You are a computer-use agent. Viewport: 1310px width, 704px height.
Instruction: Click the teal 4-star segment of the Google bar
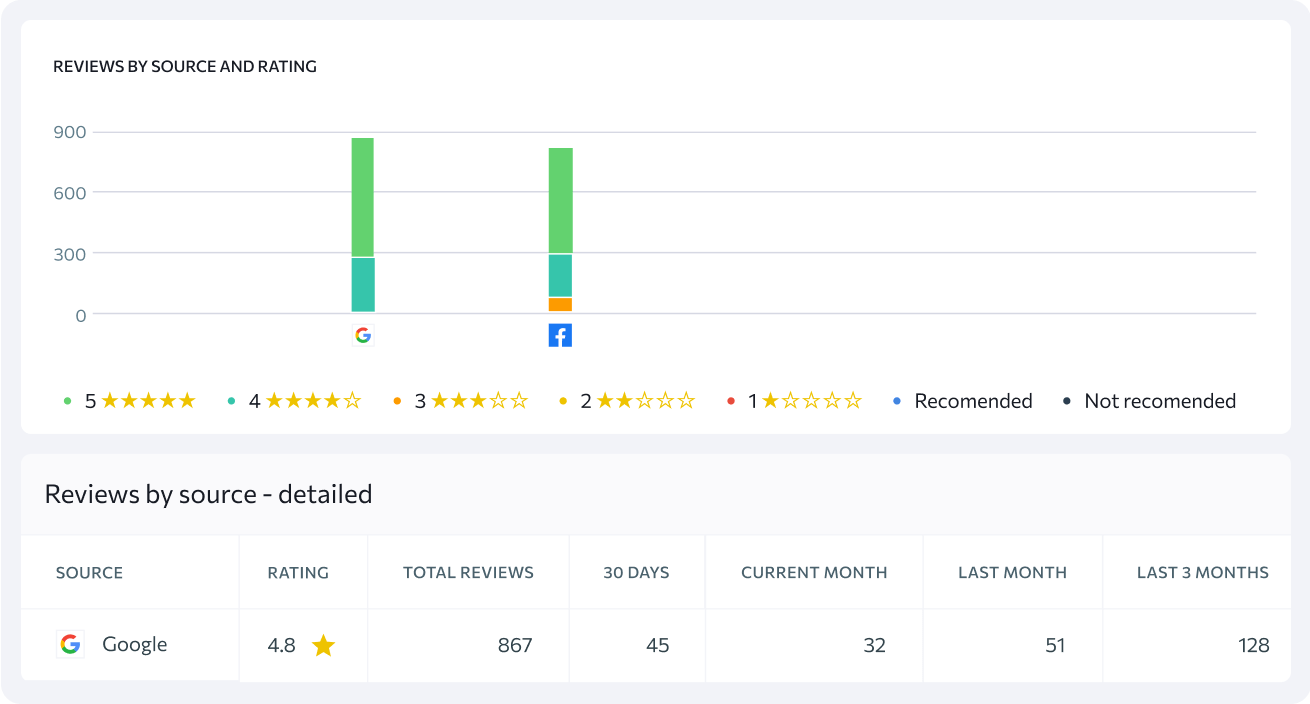363,285
